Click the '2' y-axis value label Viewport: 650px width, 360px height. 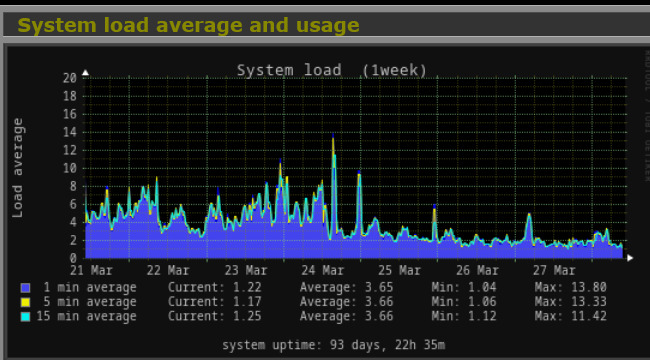tap(73, 240)
